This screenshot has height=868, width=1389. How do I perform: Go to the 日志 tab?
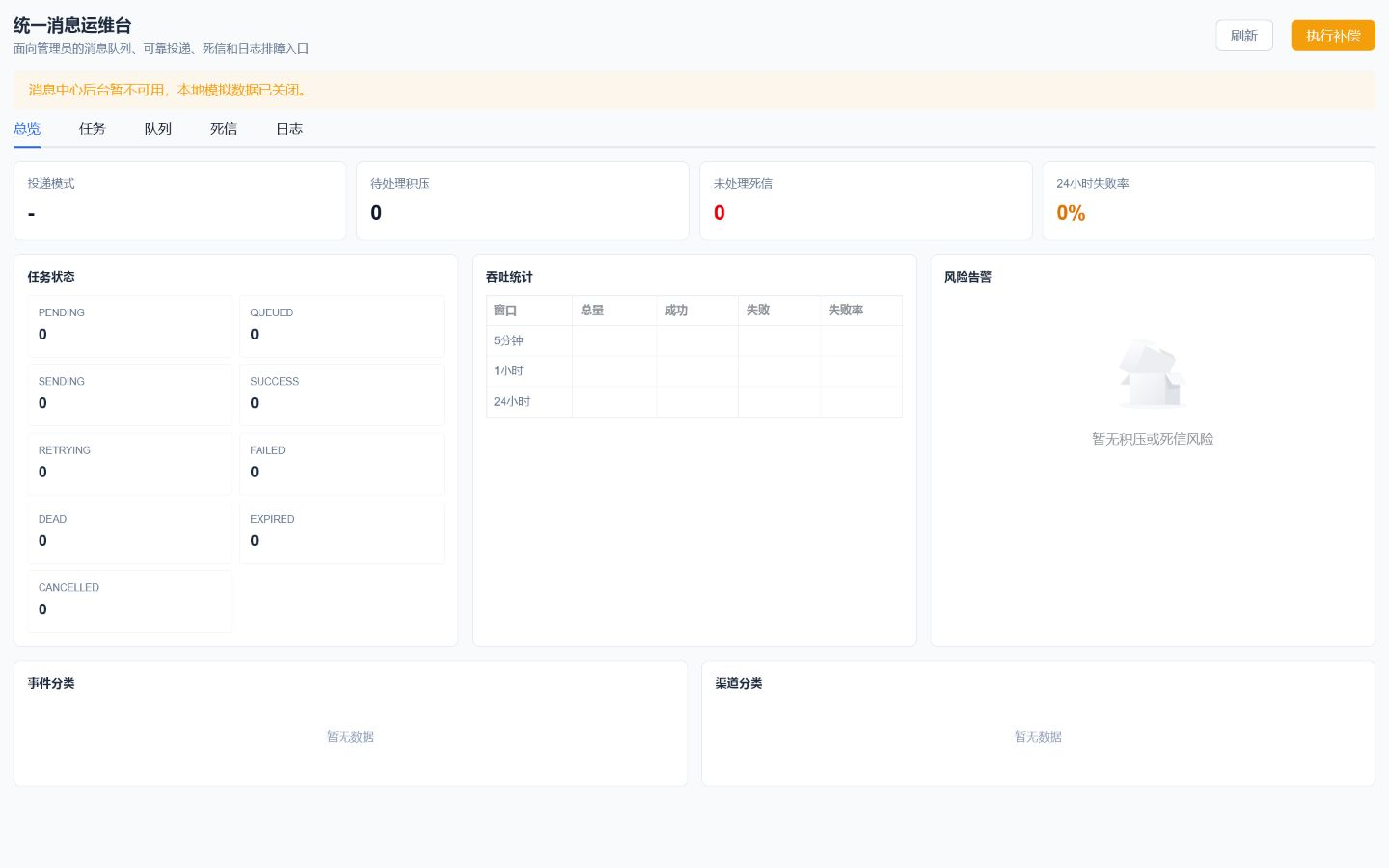(289, 129)
